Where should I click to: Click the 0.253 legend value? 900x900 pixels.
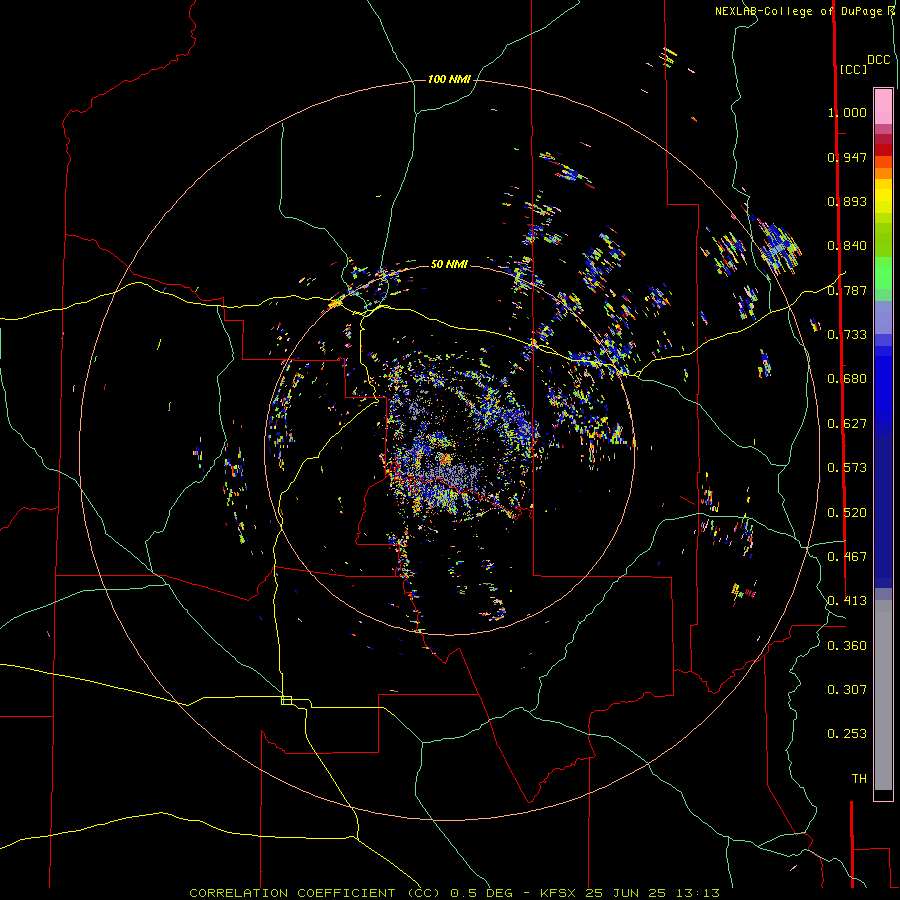(x=847, y=734)
